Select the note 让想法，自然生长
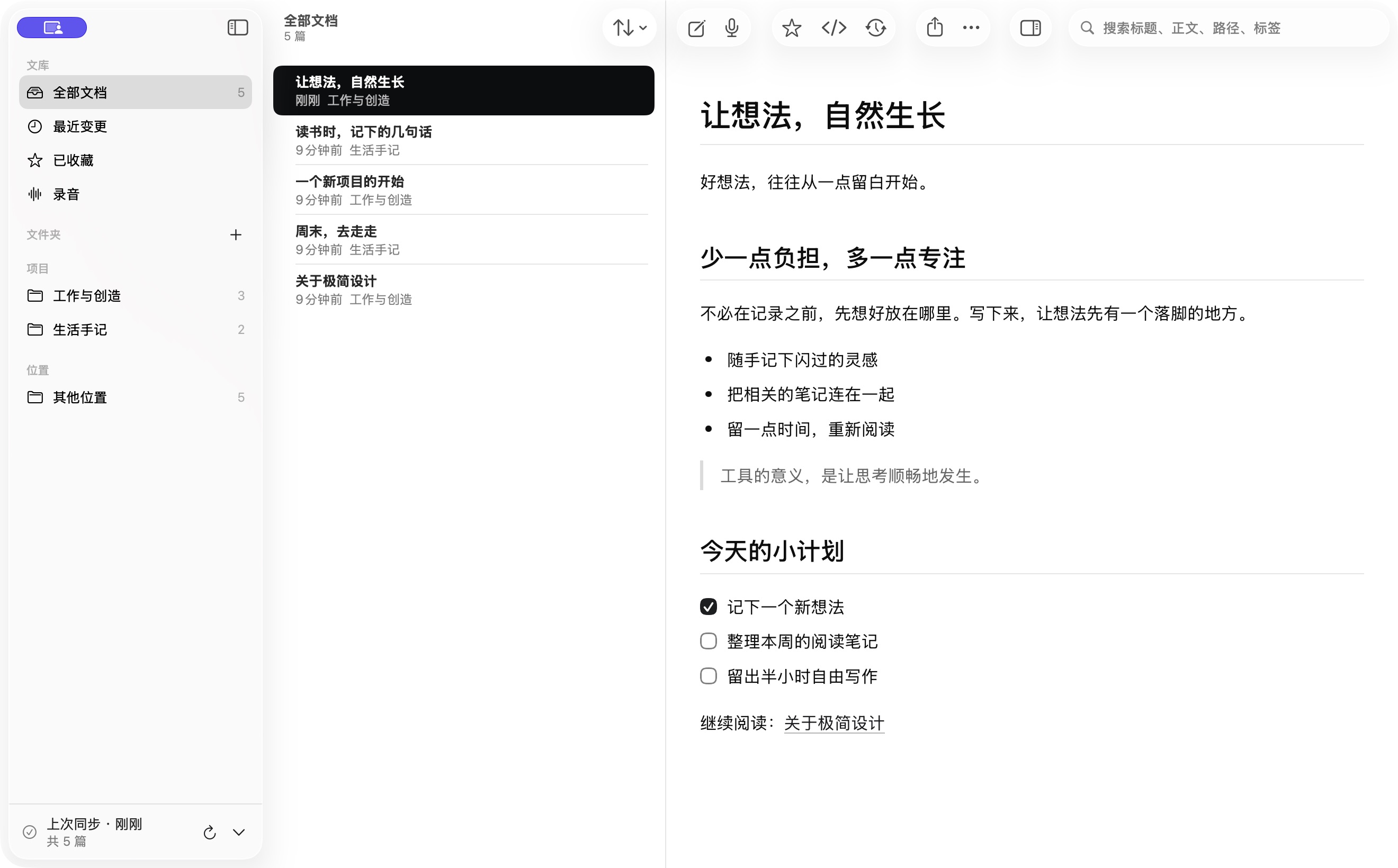The height and width of the screenshot is (868, 1398). click(463, 91)
